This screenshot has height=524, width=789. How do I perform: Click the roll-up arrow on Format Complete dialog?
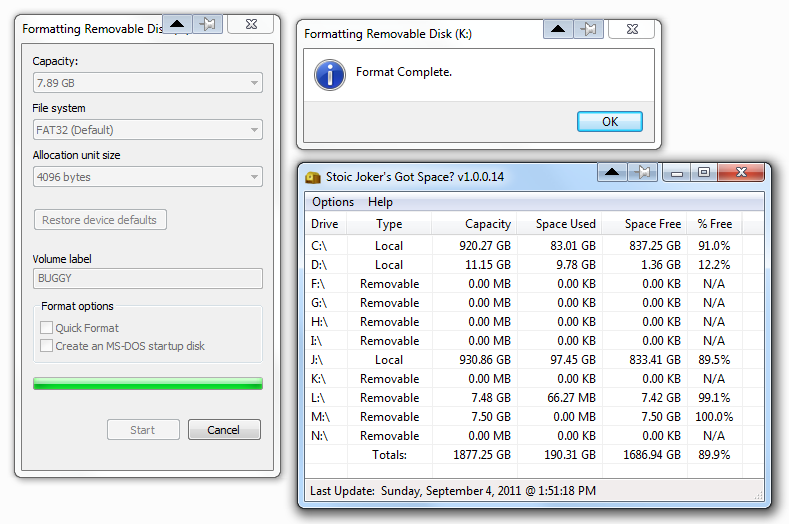(558, 29)
